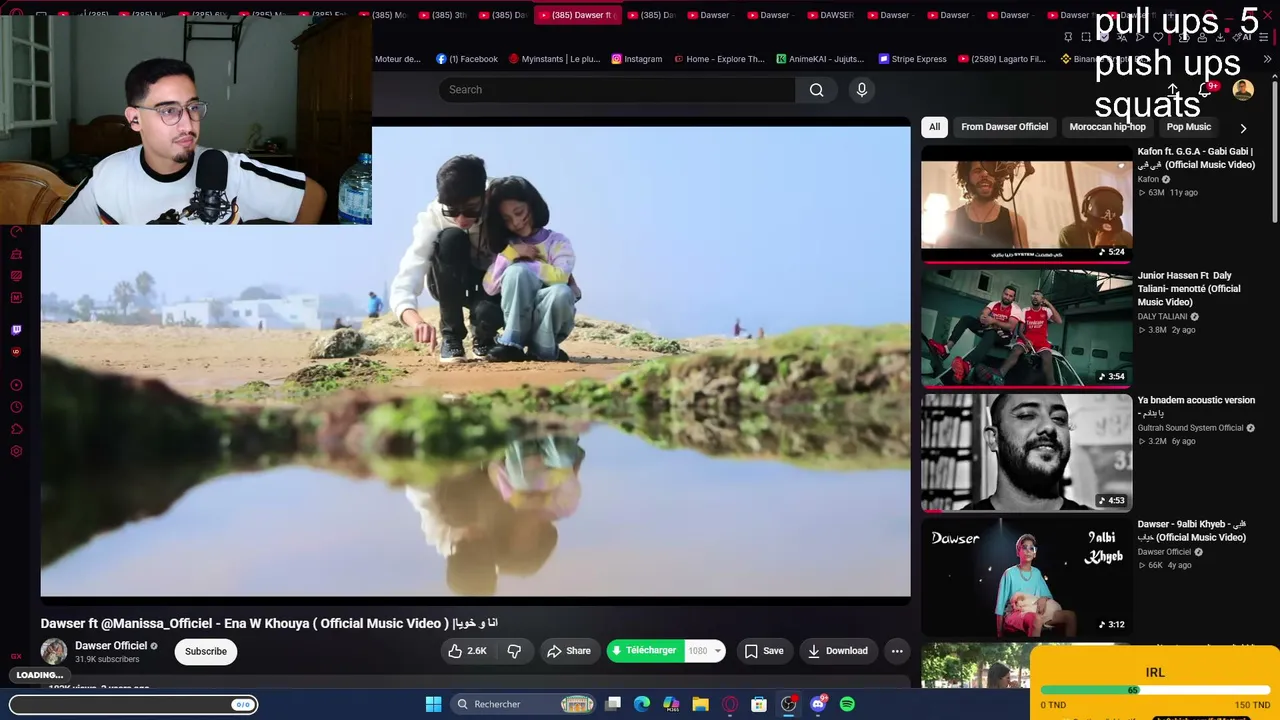Open the Instagram bookmark
This screenshot has width=1280, height=720.
[x=637, y=59]
